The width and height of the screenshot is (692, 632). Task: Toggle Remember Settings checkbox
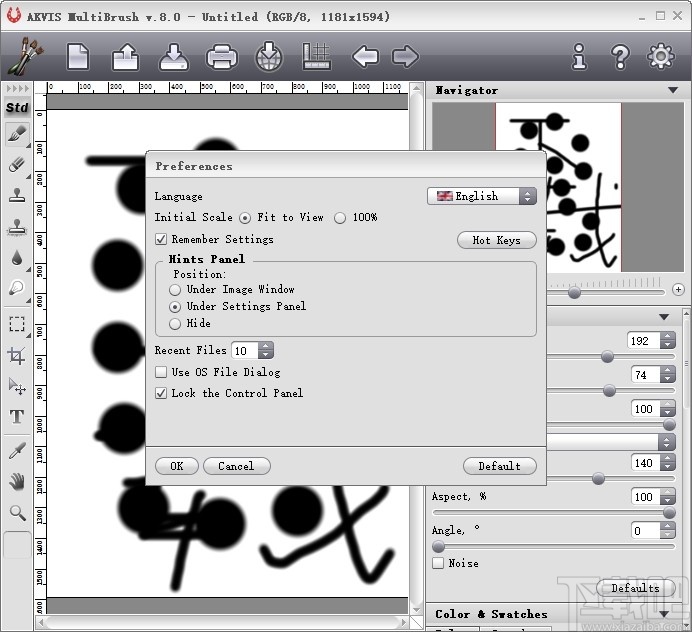pyautogui.click(x=161, y=239)
